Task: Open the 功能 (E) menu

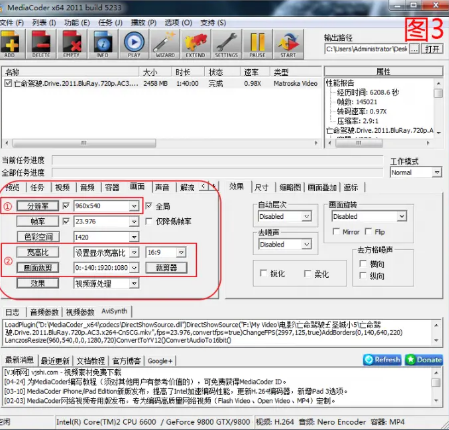Action: tap(77, 23)
